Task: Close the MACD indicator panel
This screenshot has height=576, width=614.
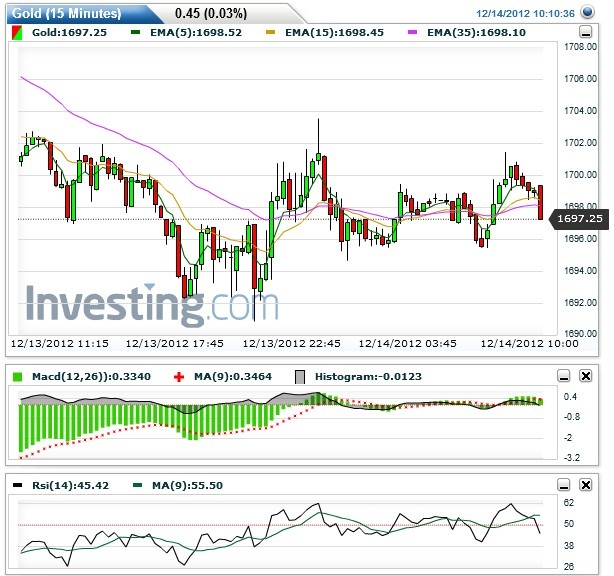Action: coord(586,376)
